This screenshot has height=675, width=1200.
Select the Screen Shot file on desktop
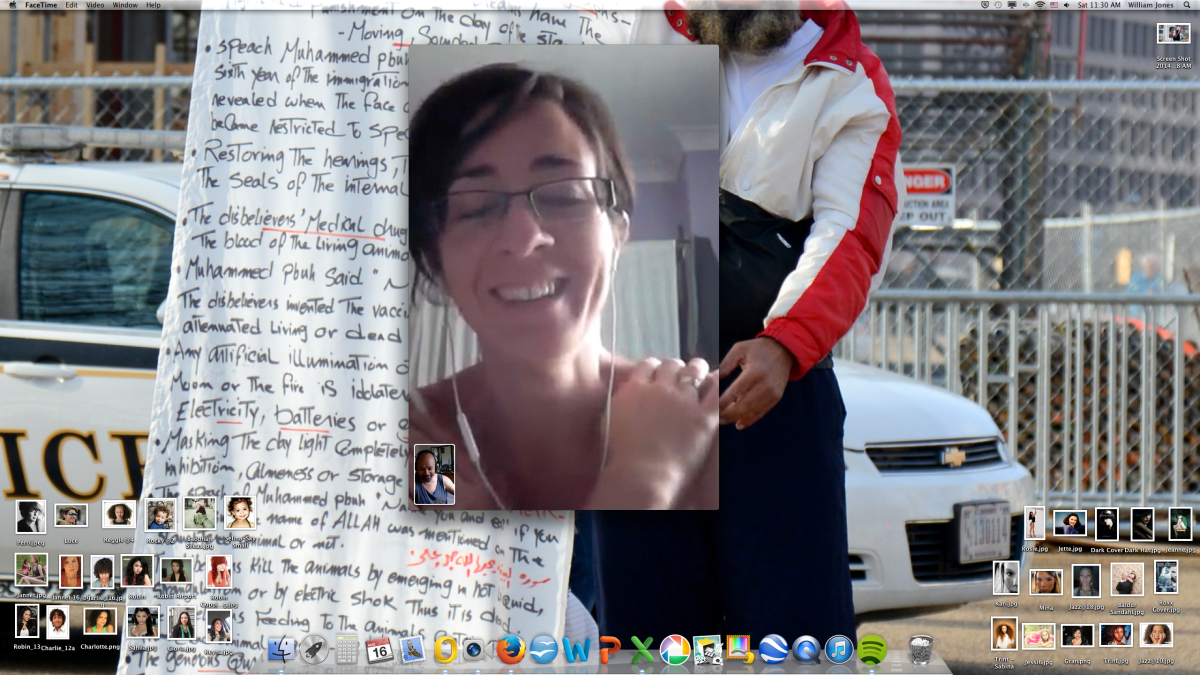(1173, 34)
